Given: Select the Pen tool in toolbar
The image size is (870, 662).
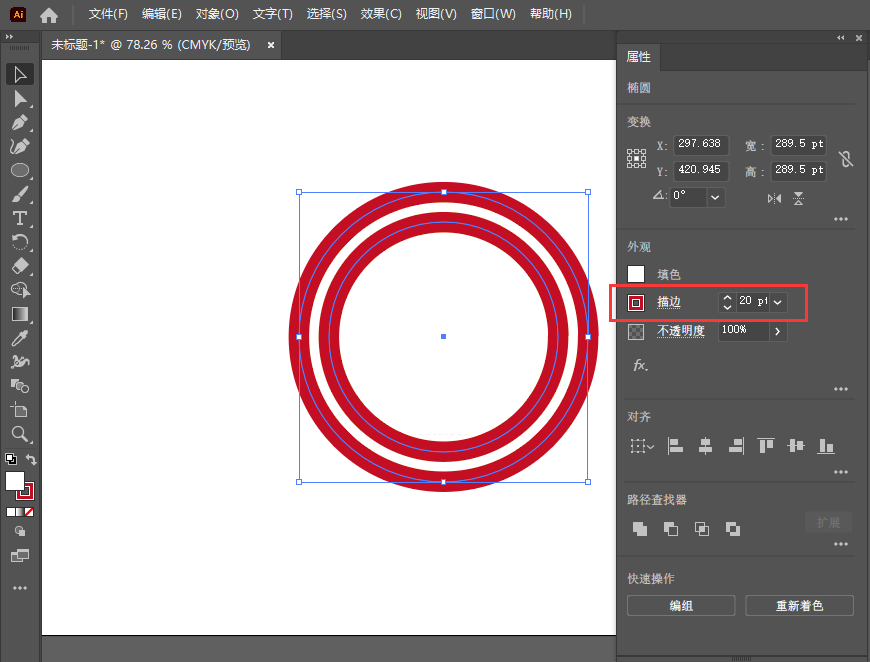Looking at the screenshot, I should 19,122.
